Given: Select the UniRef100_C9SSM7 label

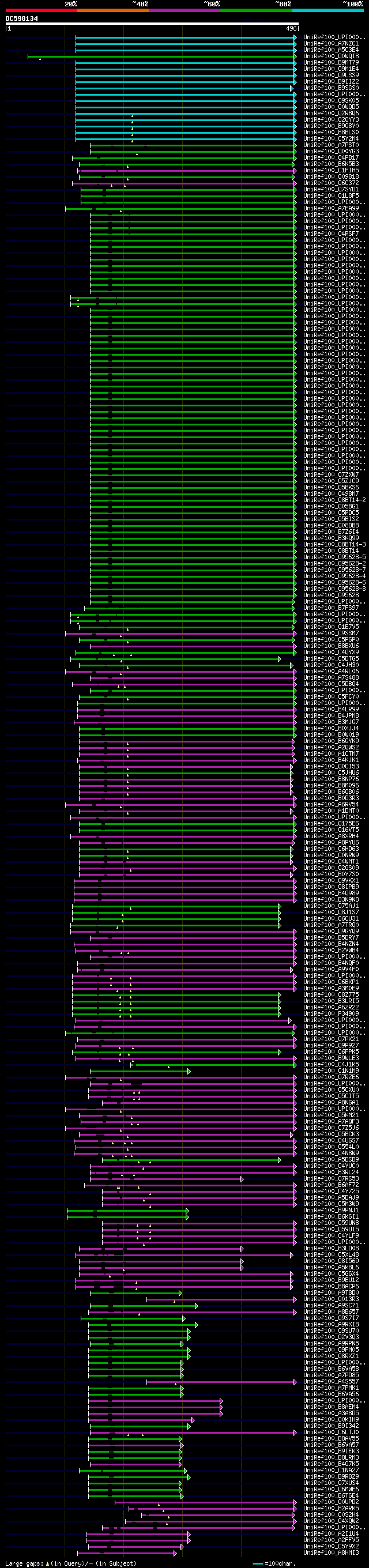Looking at the screenshot, I should click(332, 633).
